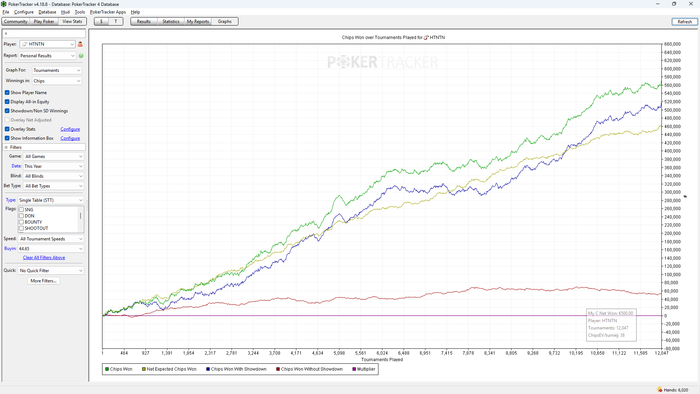Select the $ cash games toggle button
700x394 pixels.
point(101,21)
